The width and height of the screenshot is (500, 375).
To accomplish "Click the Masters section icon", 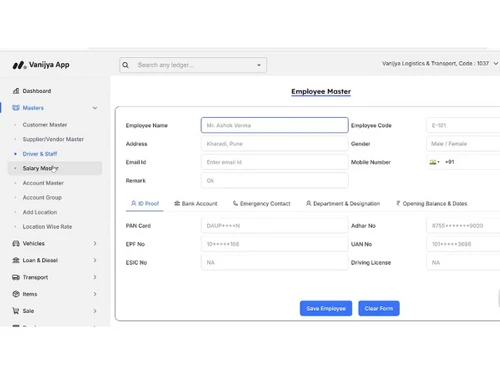I will tap(16, 108).
